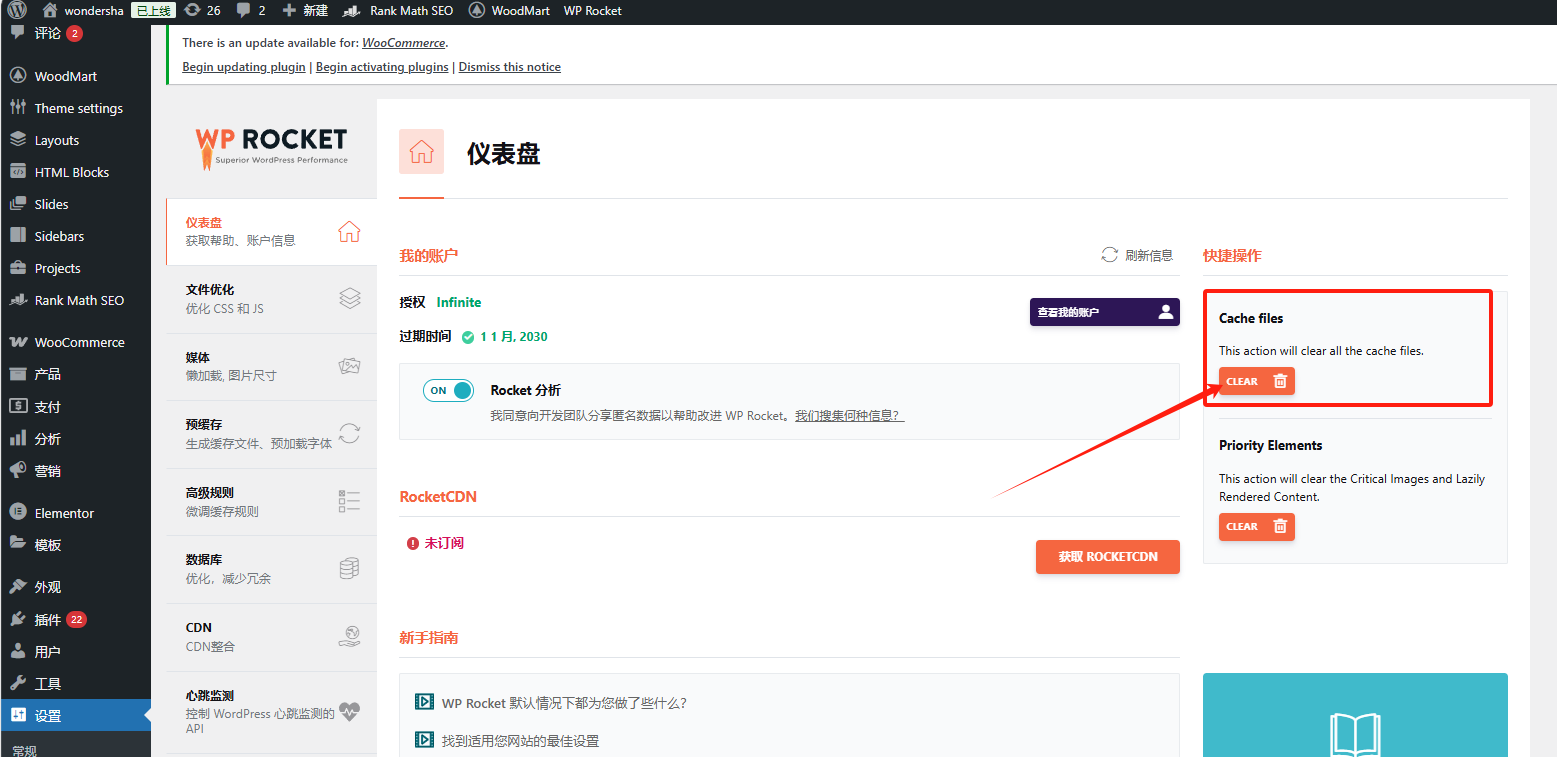Click the 数据库 database icon
This screenshot has width=1557, height=757.
tap(349, 569)
